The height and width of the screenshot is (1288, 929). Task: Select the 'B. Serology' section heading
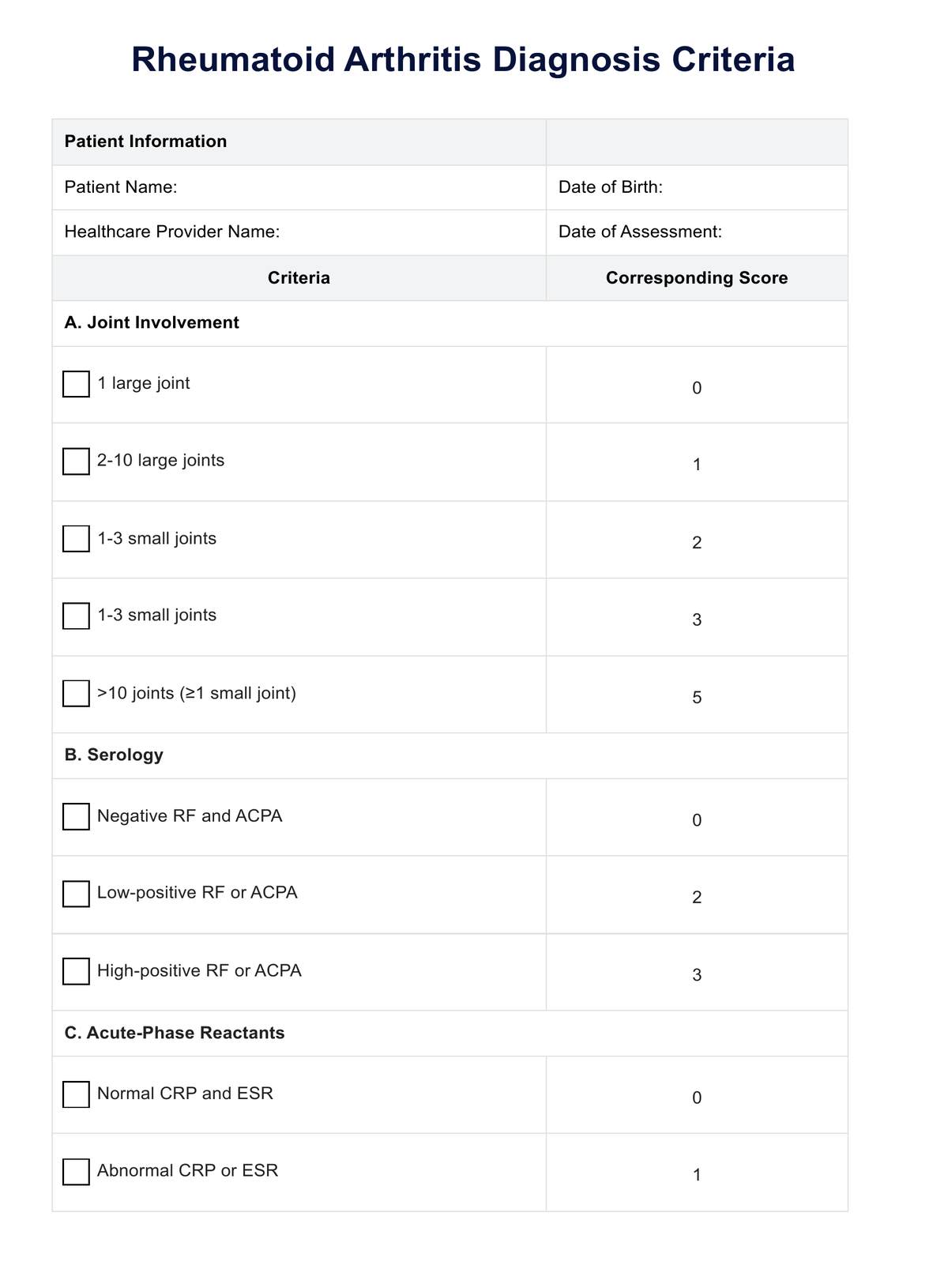point(114,755)
